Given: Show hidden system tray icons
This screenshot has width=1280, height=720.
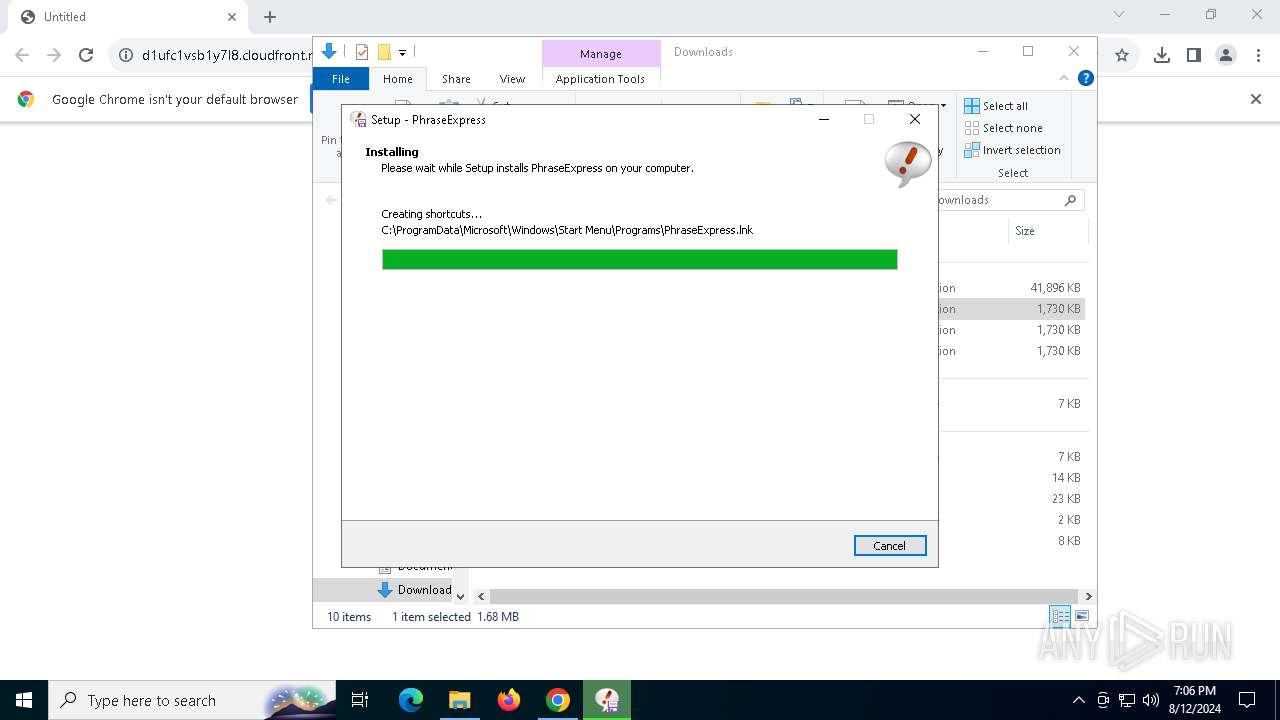Looking at the screenshot, I should coord(1078,700).
